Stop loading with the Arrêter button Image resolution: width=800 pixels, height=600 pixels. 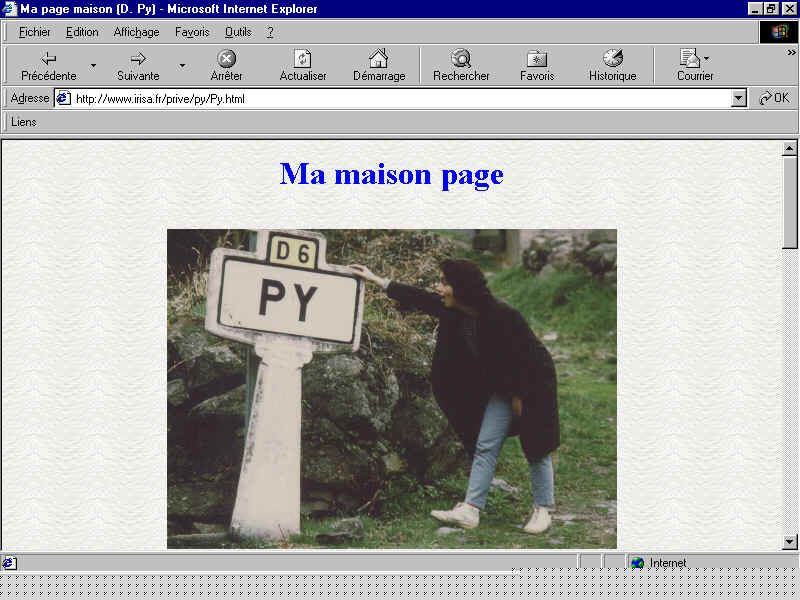pyautogui.click(x=227, y=65)
